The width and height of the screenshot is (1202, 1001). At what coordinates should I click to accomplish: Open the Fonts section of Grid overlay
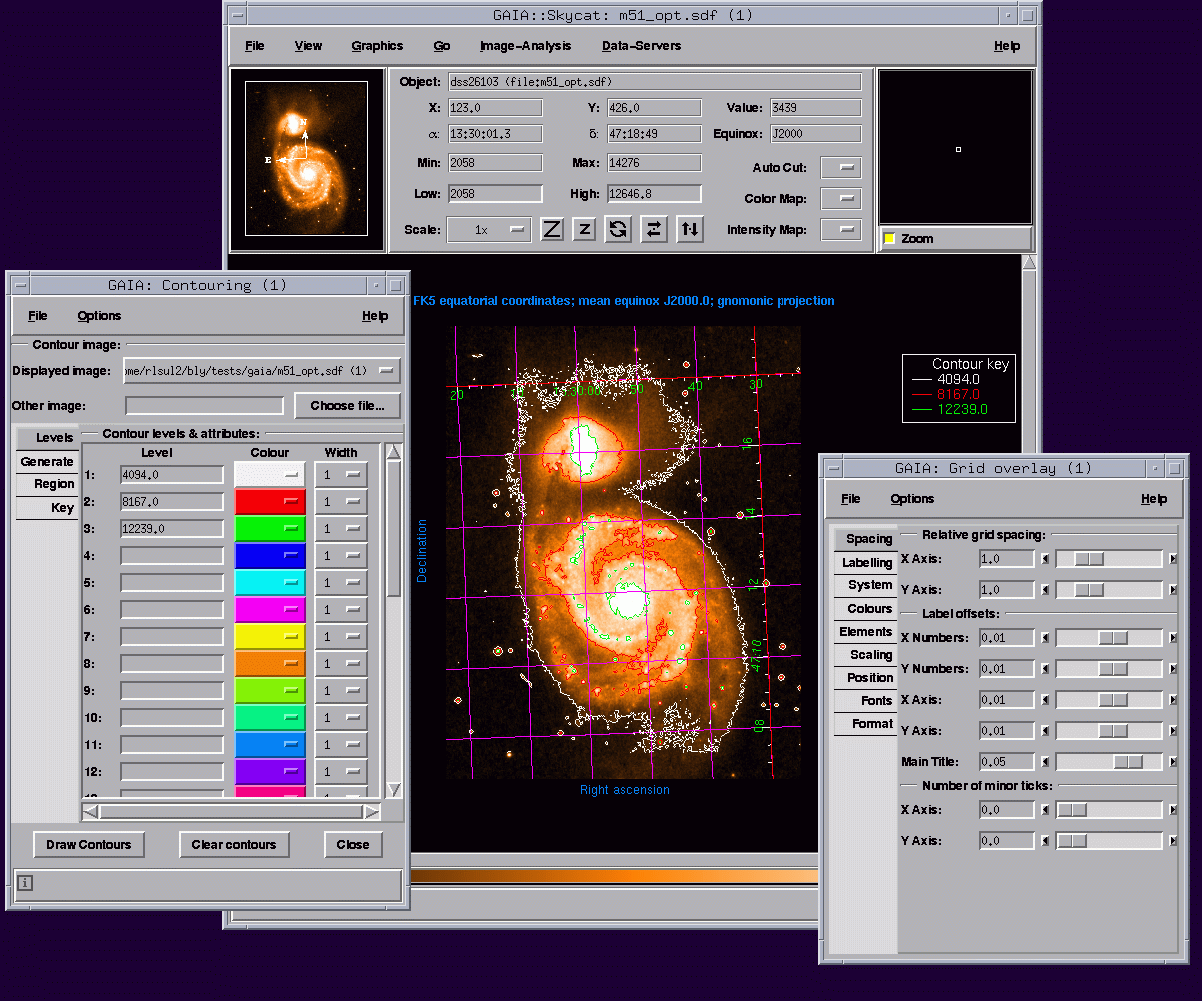864,700
